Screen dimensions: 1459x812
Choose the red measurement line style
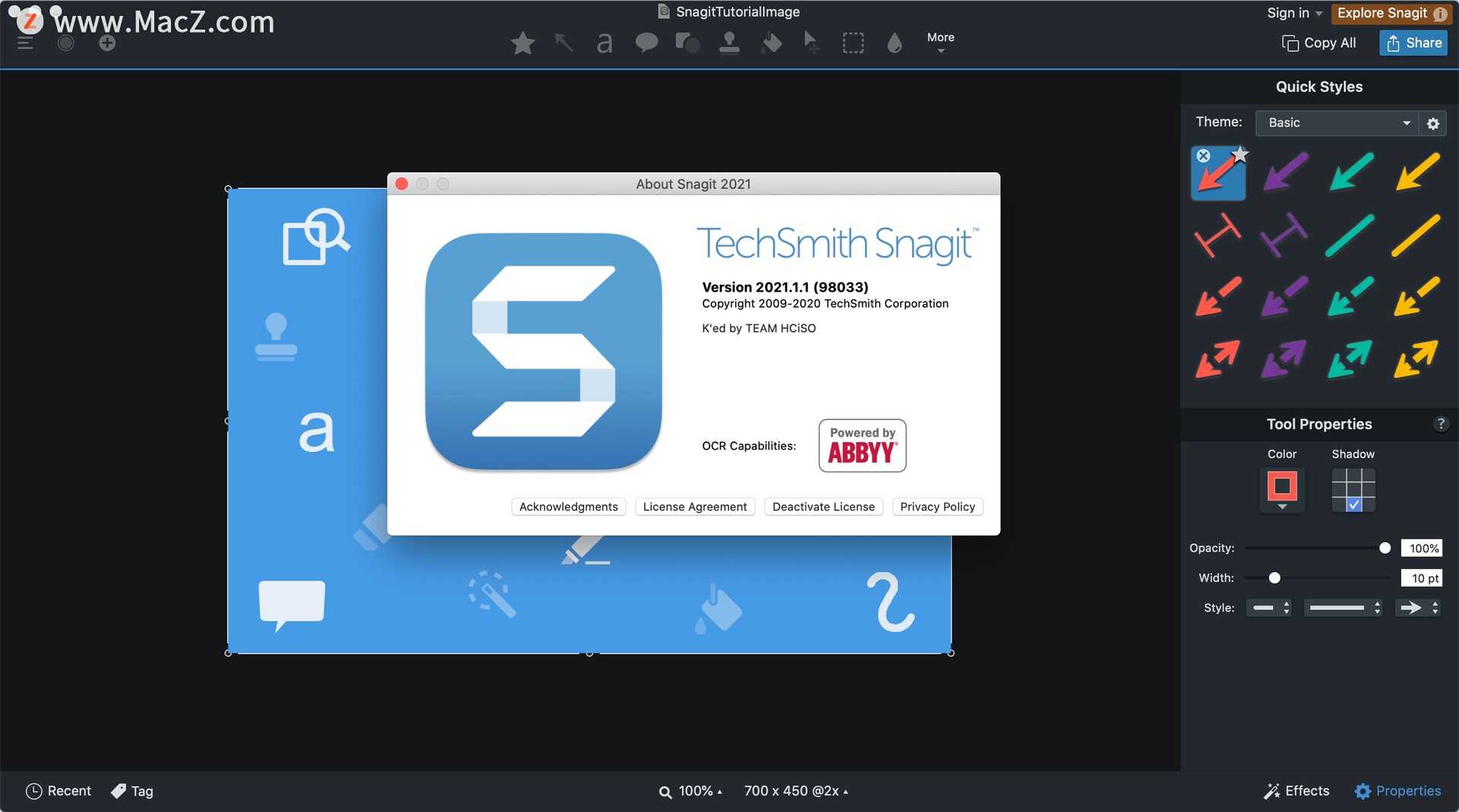click(x=1218, y=235)
